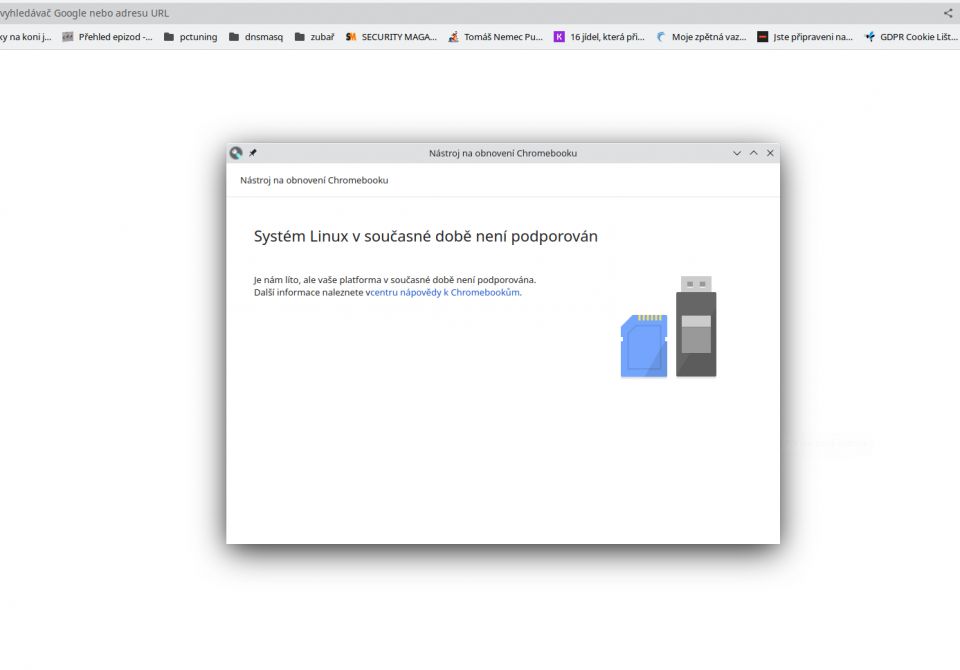Maximize the Nástroj na obnovení Chromebooku window

coord(754,153)
